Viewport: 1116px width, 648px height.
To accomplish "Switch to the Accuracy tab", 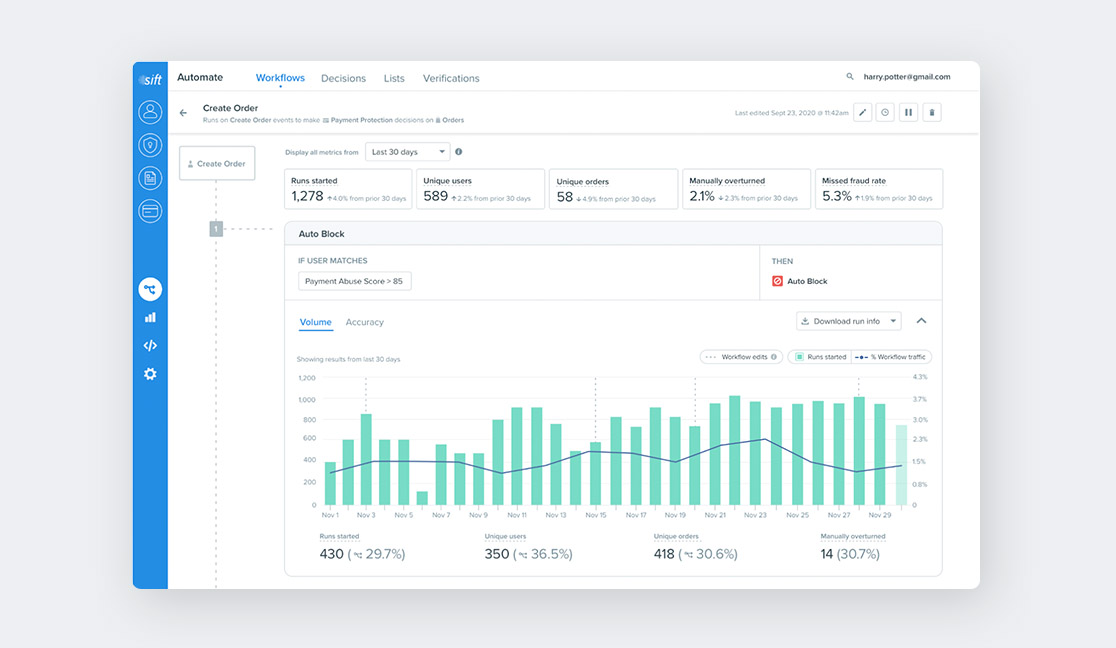I will click(365, 322).
